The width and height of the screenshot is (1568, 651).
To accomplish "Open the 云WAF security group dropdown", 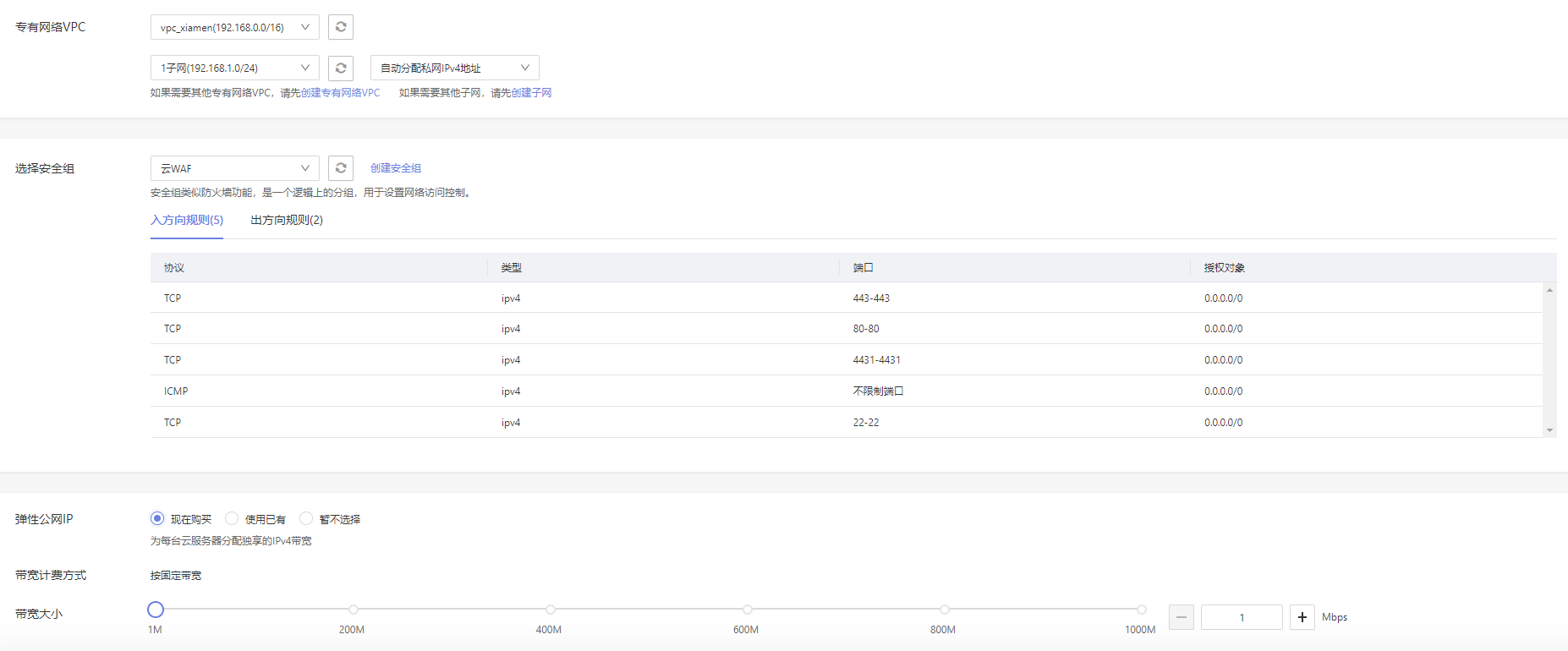I will point(234,168).
